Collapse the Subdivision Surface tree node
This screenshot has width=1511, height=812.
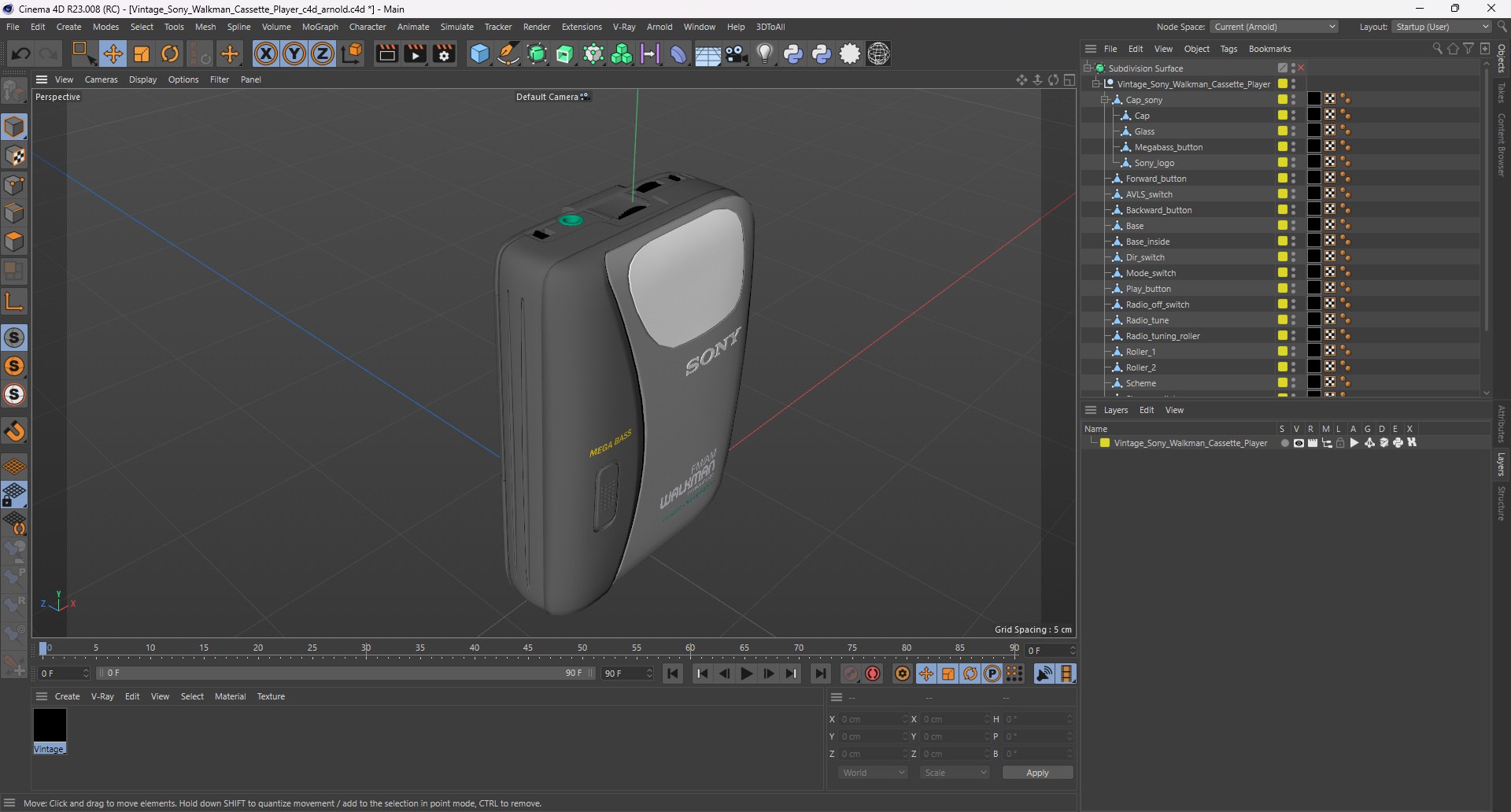tap(1088, 68)
